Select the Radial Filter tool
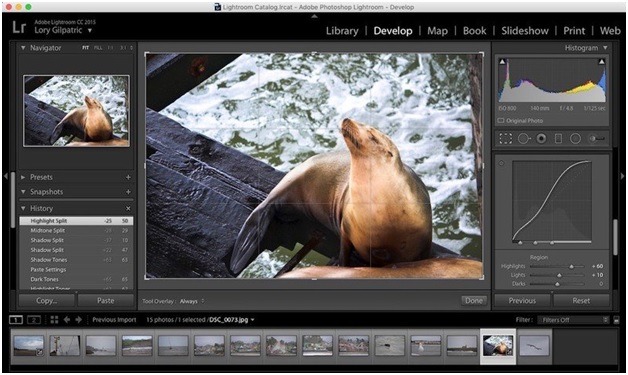This screenshot has height=375, width=628. 575,139
